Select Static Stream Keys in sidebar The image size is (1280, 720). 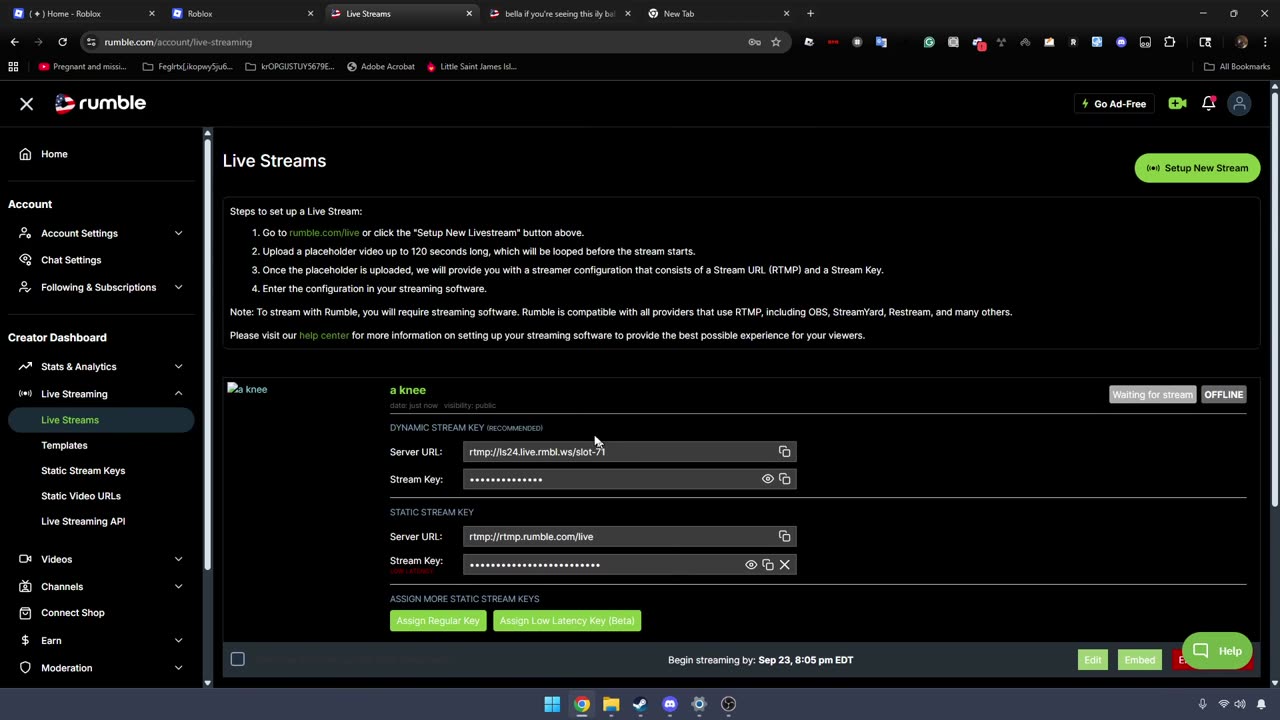point(83,471)
